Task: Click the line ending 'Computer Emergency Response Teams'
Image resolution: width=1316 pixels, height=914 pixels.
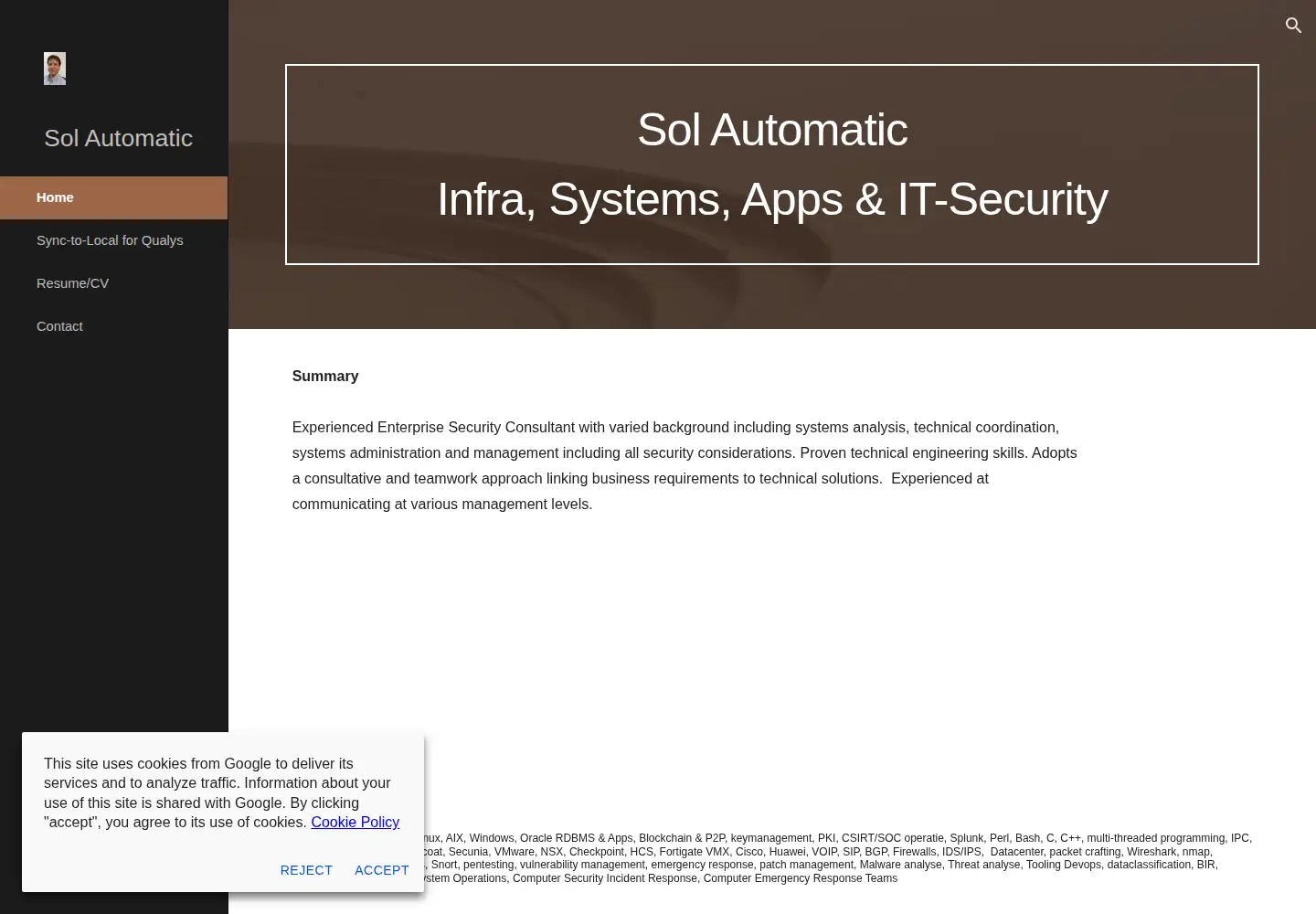Action: tap(661, 878)
